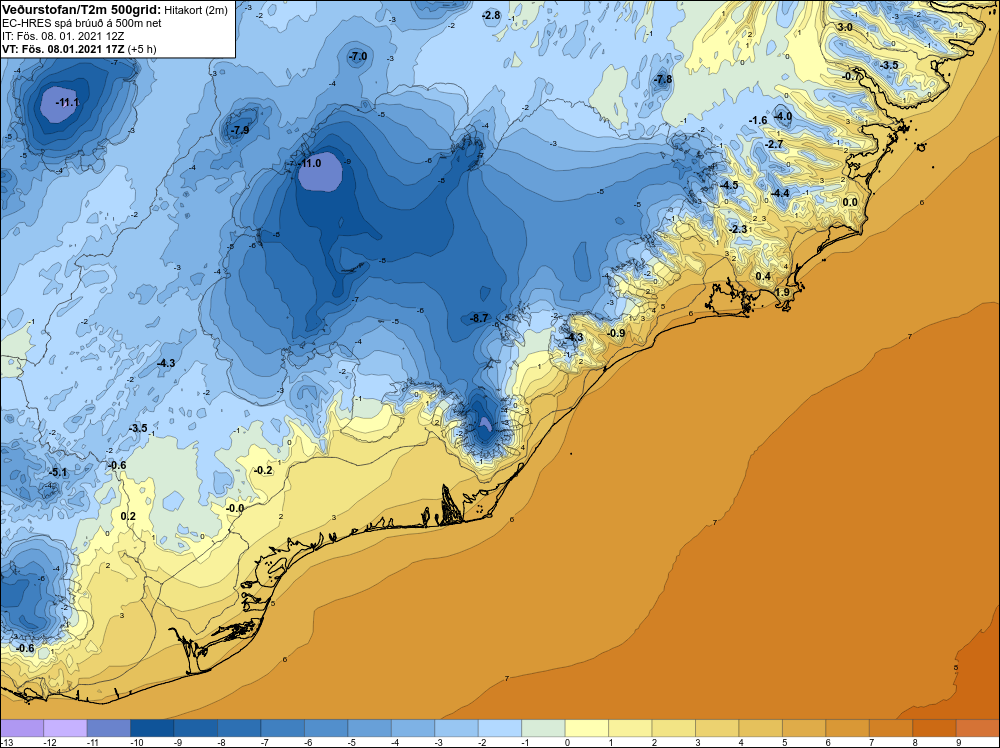Select the 0 pale yellow legend swatch

click(586, 728)
